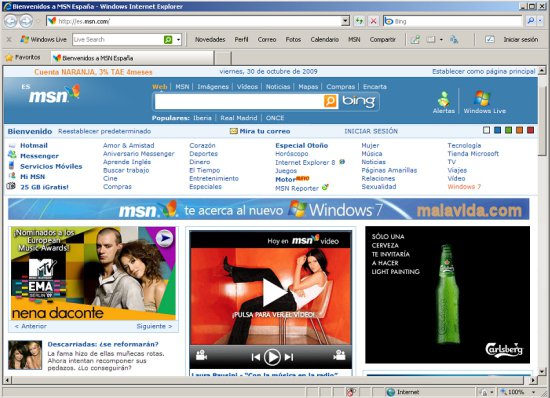Click the Alertas icon in MSN header

pyautogui.click(x=443, y=102)
